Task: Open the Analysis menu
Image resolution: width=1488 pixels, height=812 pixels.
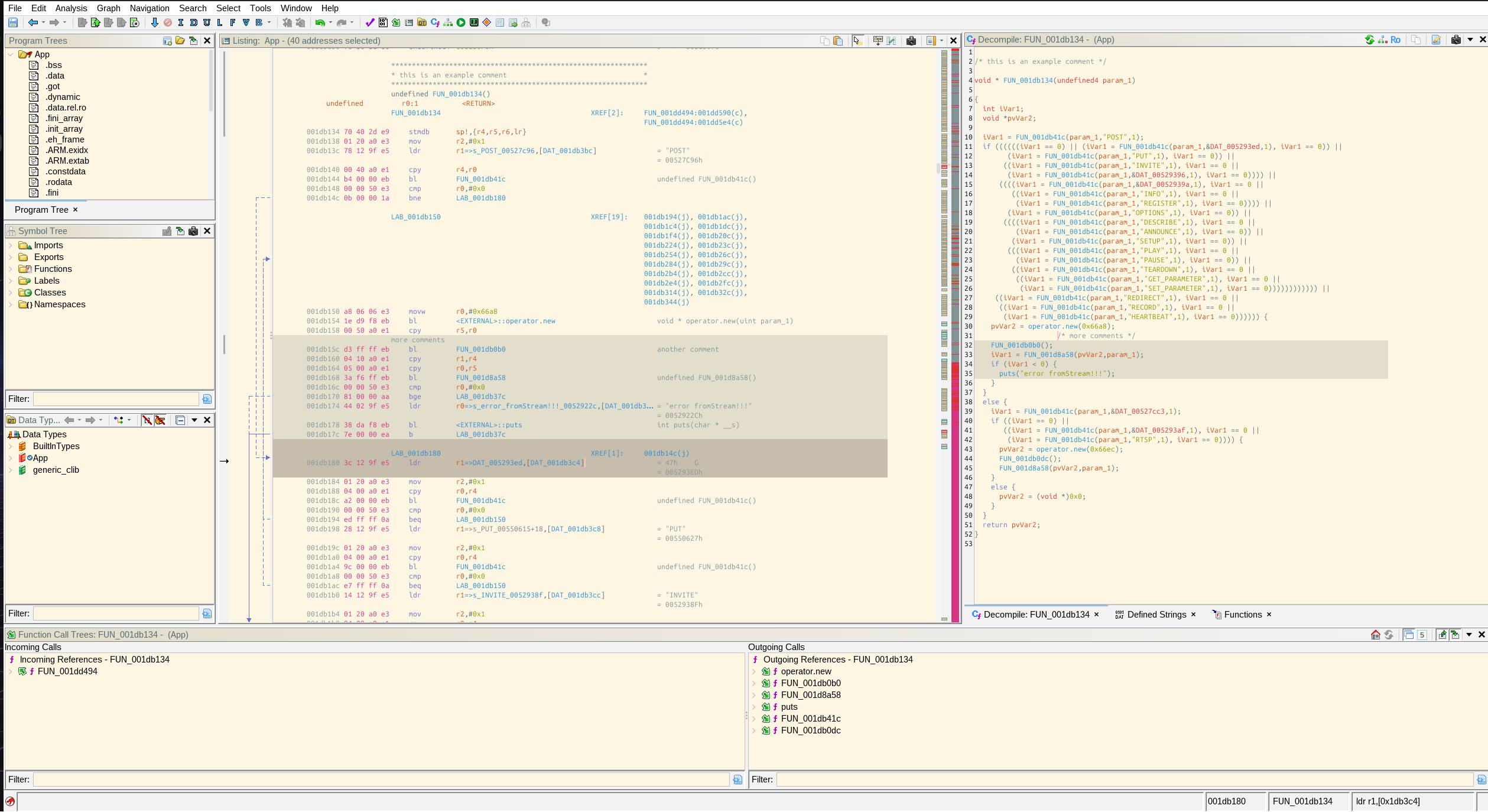Action: [x=71, y=8]
